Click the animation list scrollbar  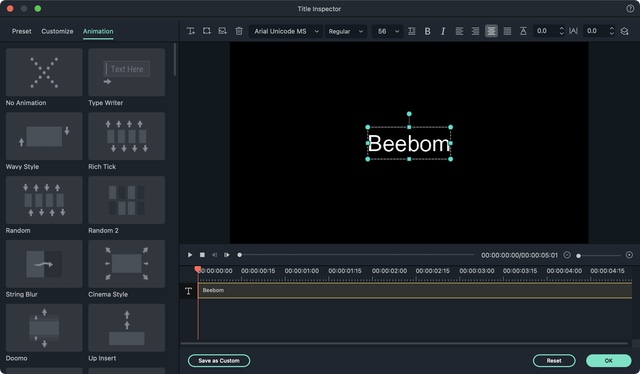point(175,60)
